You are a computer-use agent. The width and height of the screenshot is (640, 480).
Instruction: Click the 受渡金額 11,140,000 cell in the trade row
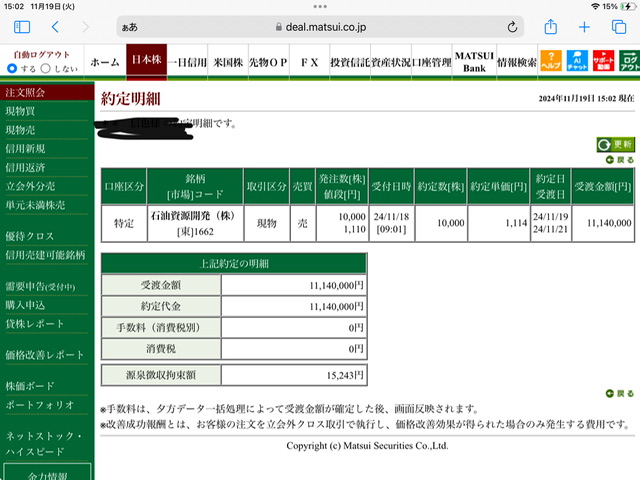pyautogui.click(x=603, y=223)
